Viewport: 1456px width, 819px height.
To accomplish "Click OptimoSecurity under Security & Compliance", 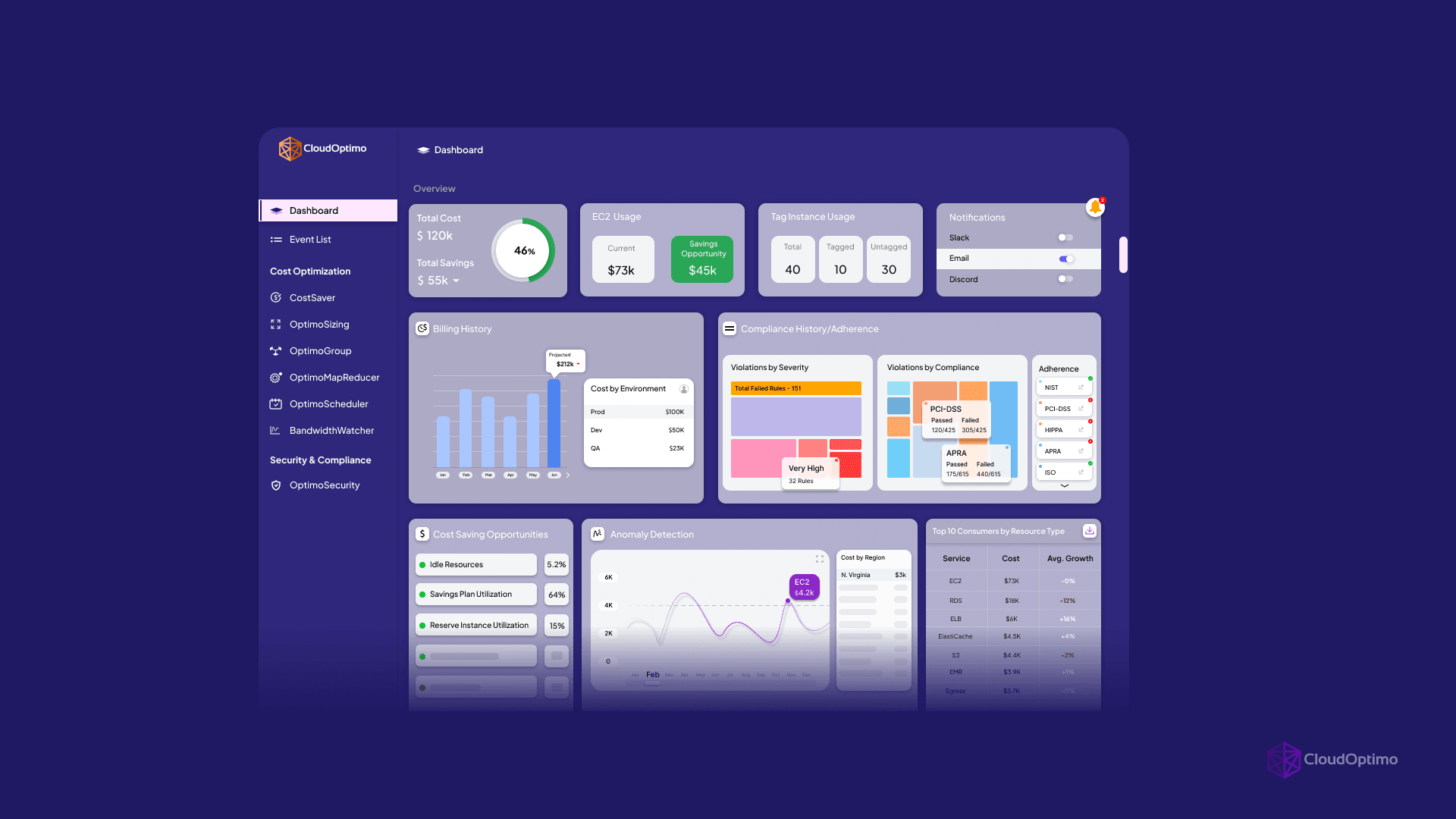I will pyautogui.click(x=322, y=485).
